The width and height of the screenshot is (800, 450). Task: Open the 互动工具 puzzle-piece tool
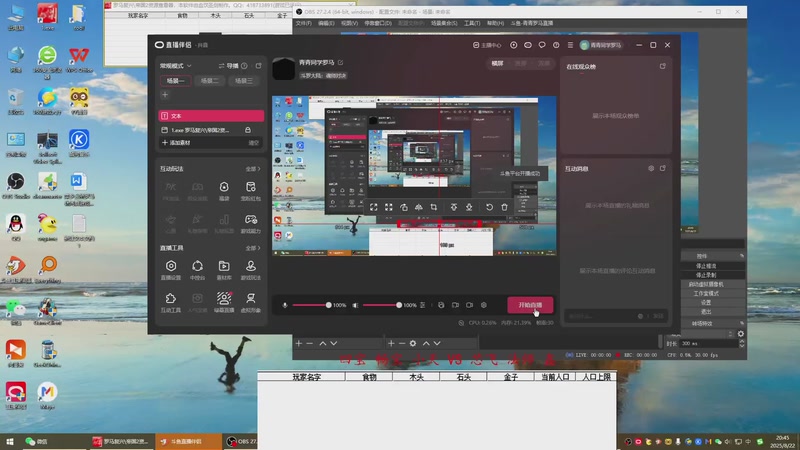(171, 302)
